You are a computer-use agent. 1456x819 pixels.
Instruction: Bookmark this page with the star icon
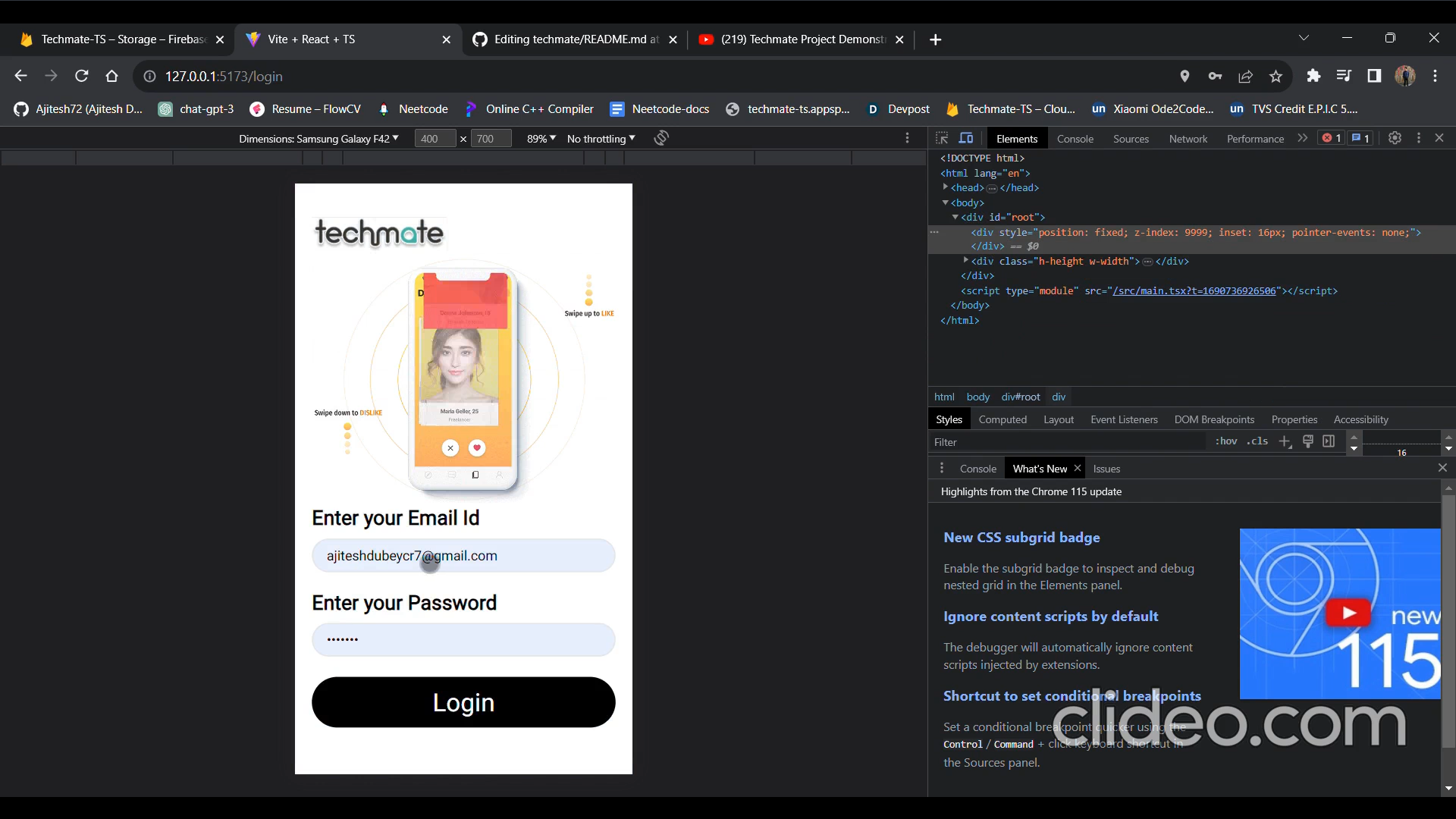coord(1276,77)
